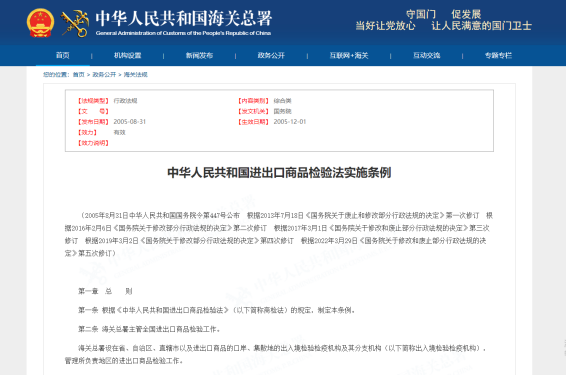Viewport: 566px width, 375px height.
Task: Click the effective date 2005-12-01
Action: point(289,122)
